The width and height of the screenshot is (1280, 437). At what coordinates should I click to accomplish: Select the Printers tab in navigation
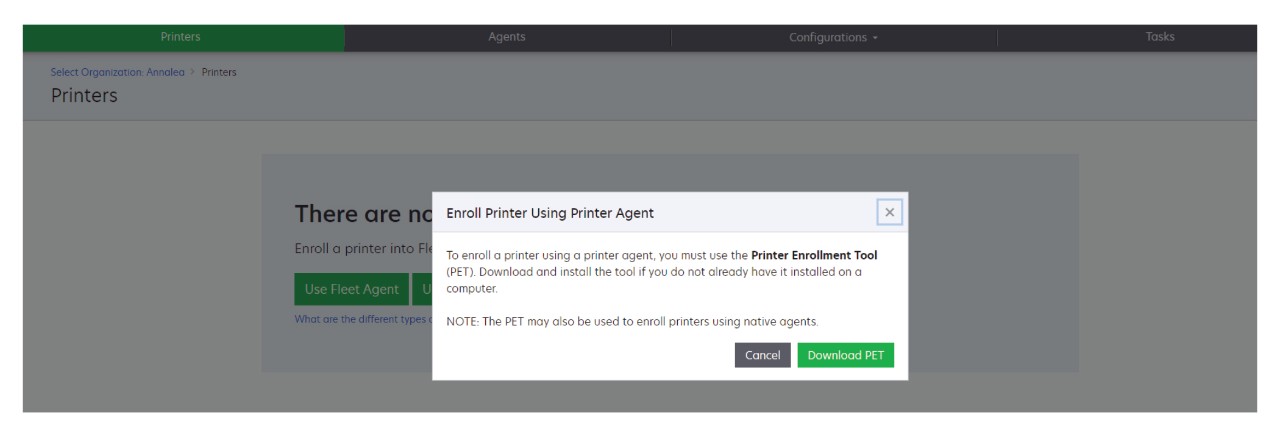click(180, 38)
